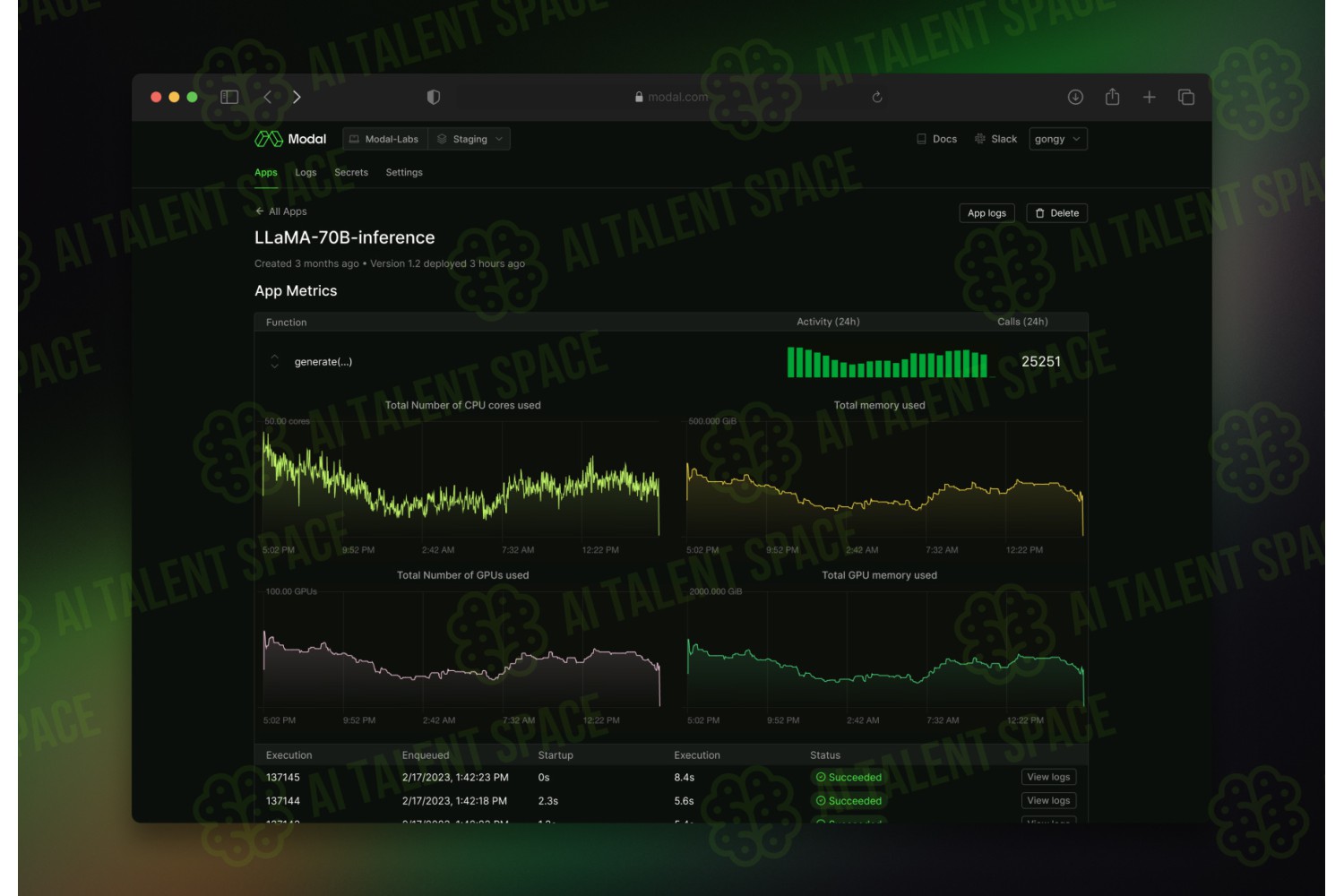This screenshot has width=1344, height=896.
Task: Click the LLaMA-70B-inference app title
Action: (345, 237)
